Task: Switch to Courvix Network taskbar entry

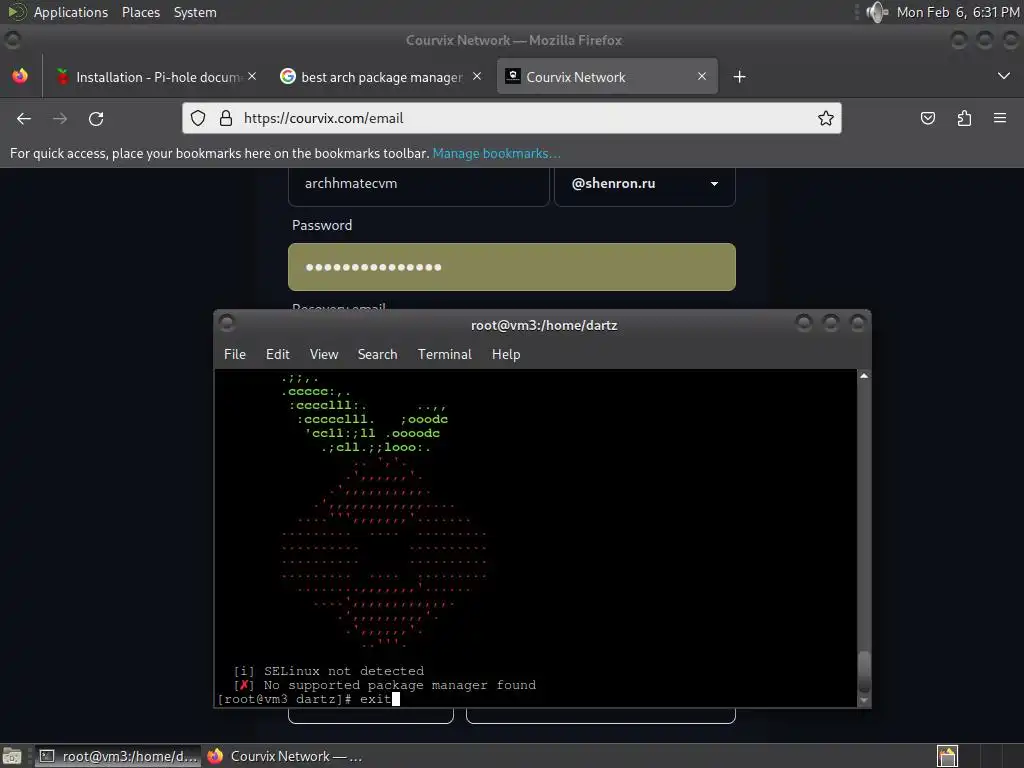Action: 285,756
